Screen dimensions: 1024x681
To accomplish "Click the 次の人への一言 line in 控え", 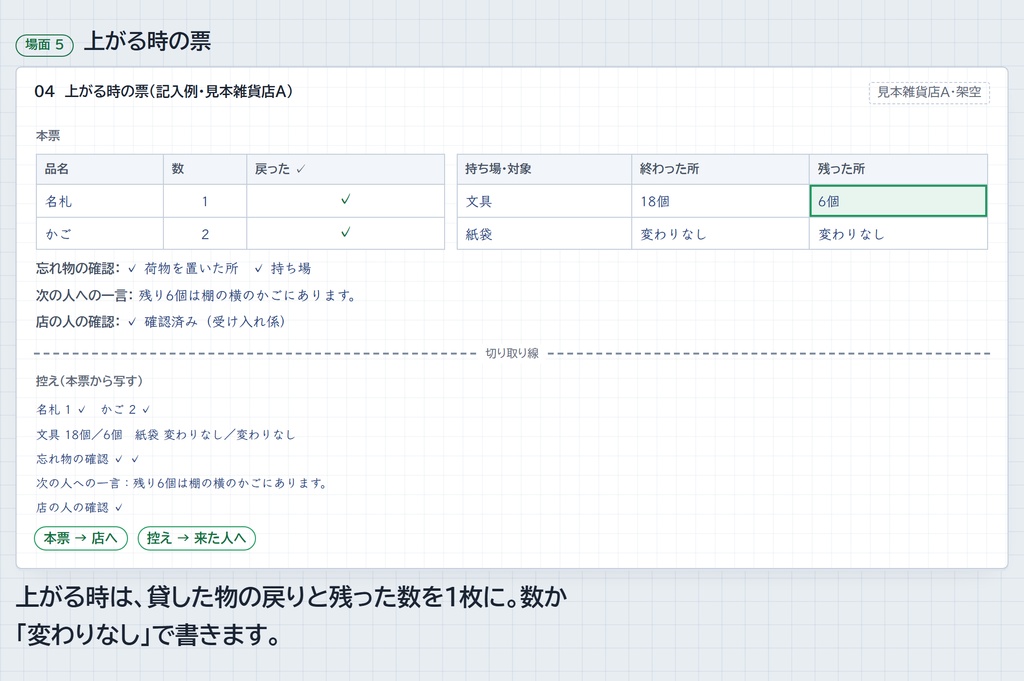I will (x=181, y=483).
